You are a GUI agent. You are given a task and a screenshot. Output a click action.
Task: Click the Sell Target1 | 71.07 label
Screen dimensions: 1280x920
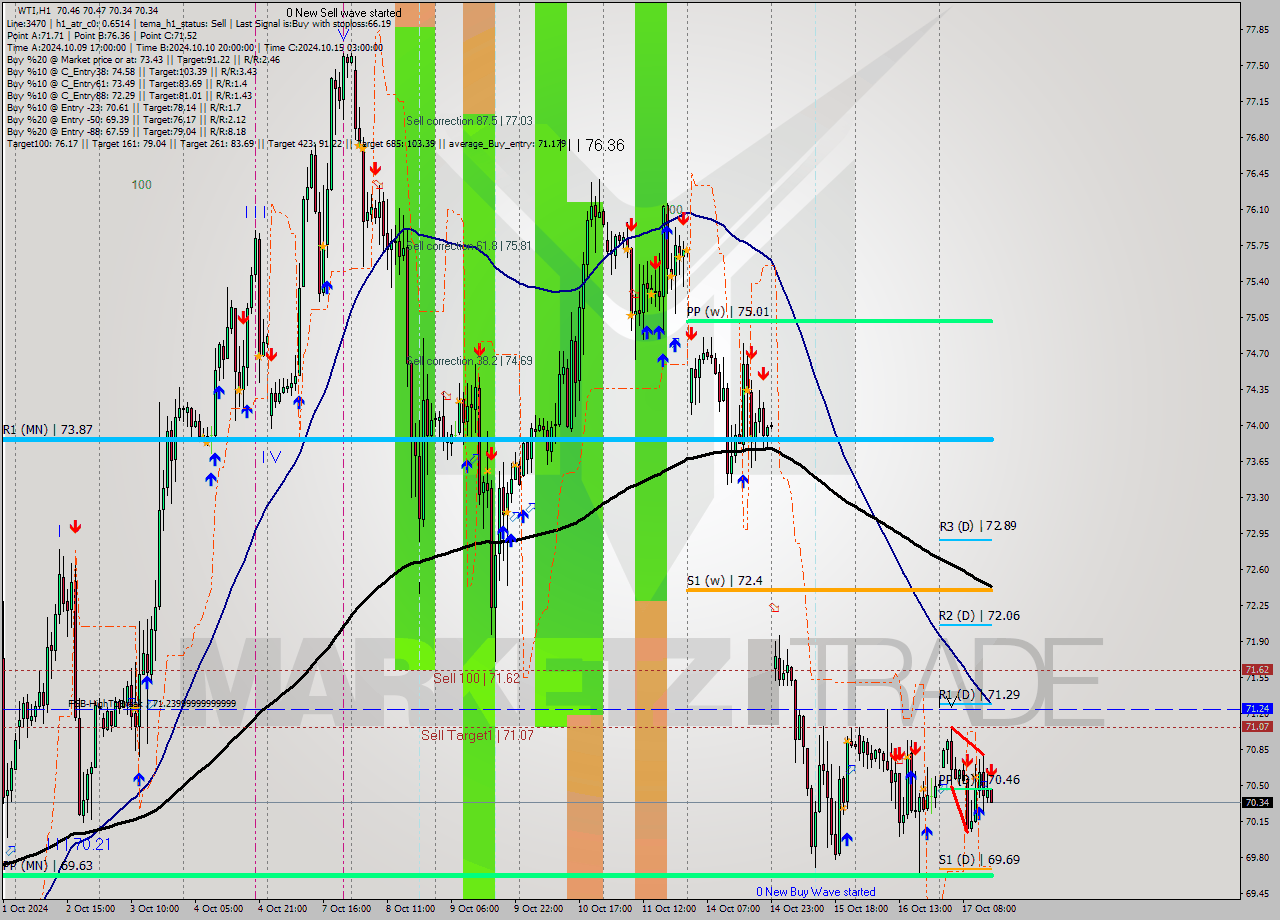pos(477,735)
